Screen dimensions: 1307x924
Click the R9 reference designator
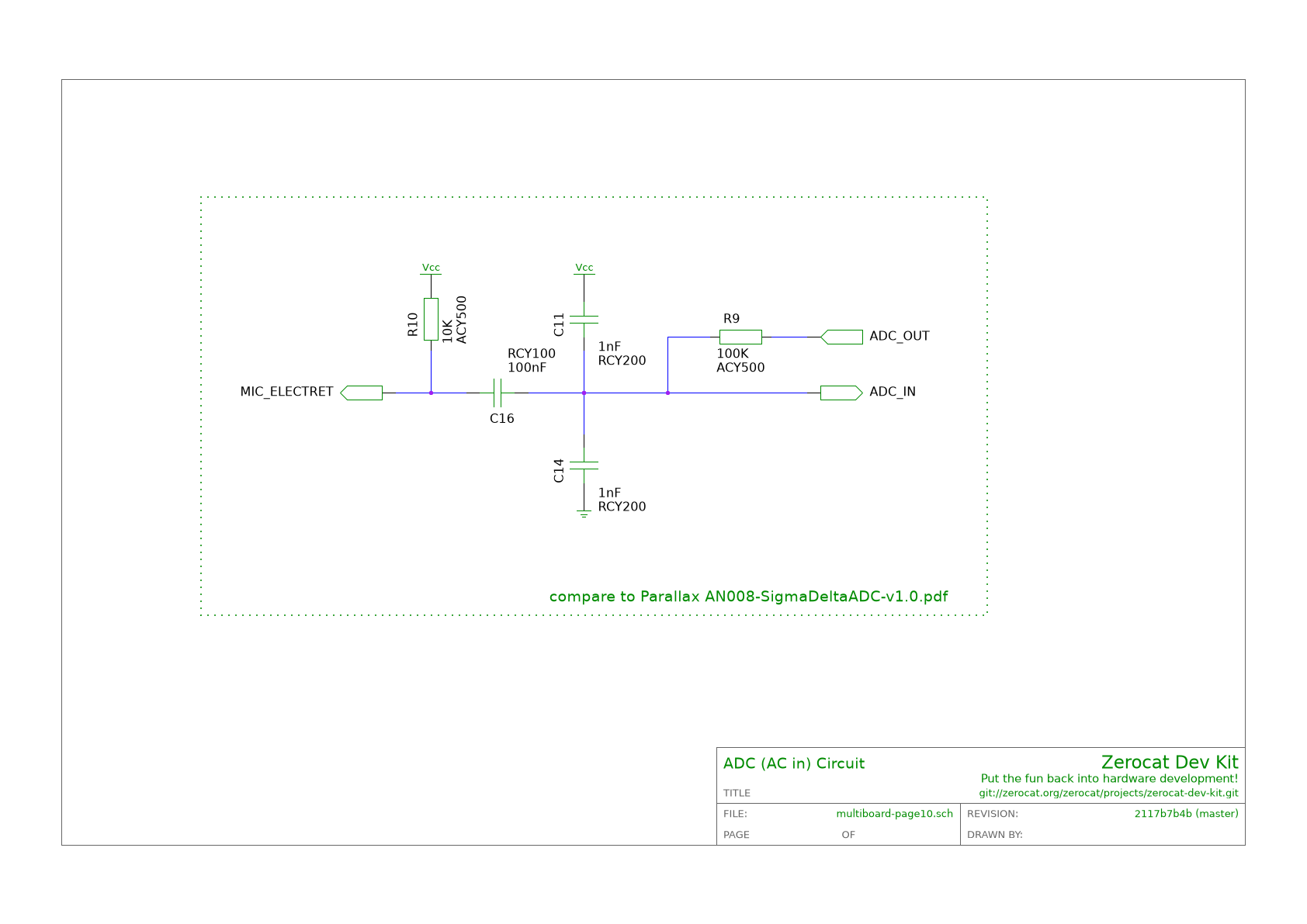(x=731, y=318)
